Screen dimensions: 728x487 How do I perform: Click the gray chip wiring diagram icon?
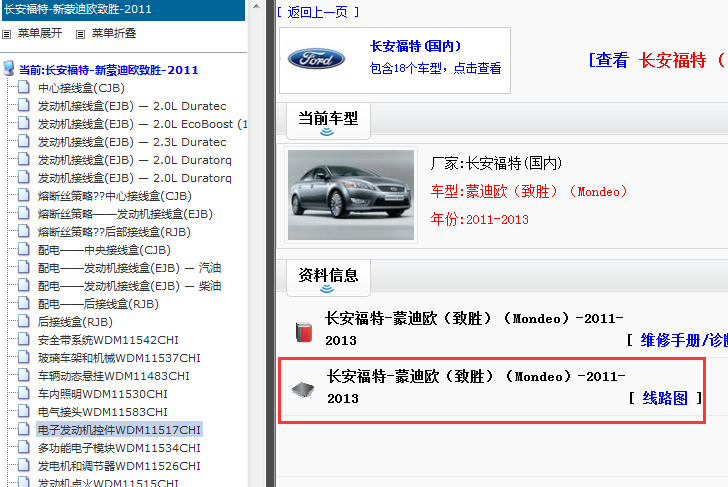(x=303, y=390)
